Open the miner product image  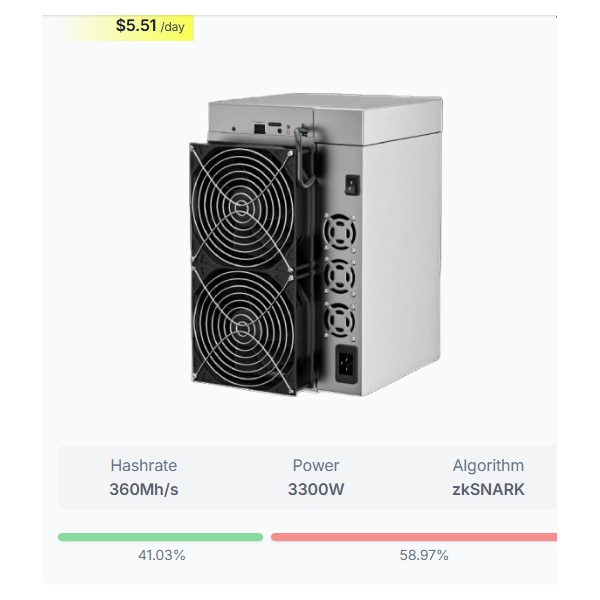pos(316,245)
